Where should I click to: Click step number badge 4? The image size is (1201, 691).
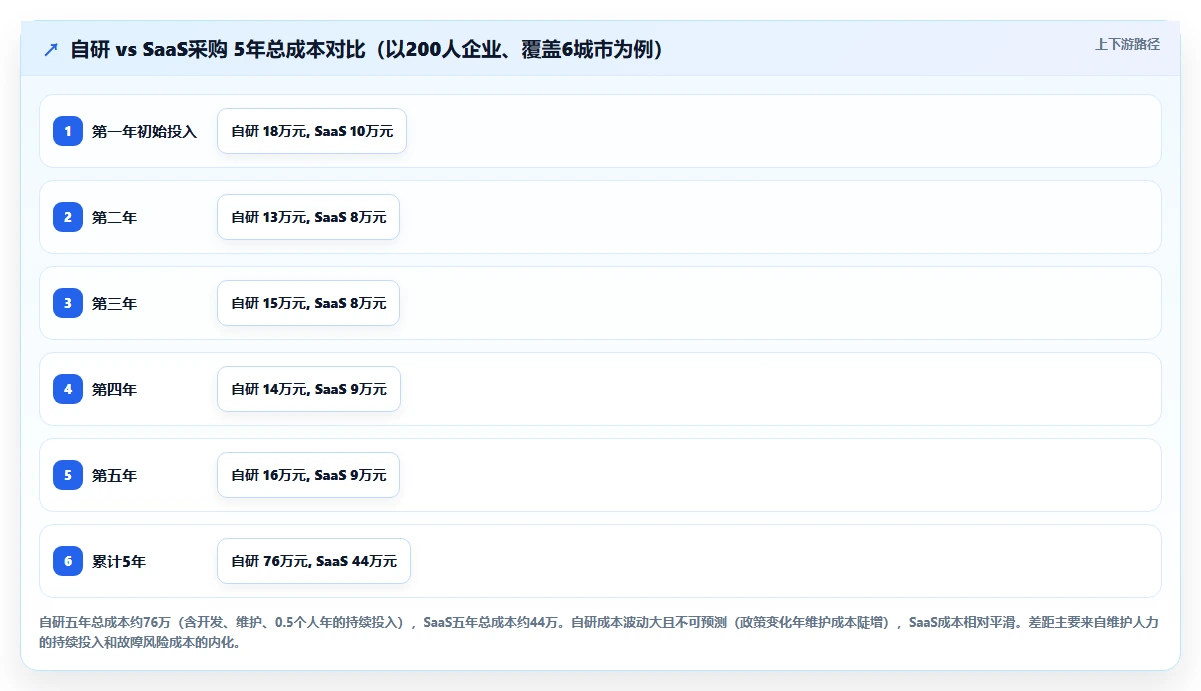[x=68, y=389]
